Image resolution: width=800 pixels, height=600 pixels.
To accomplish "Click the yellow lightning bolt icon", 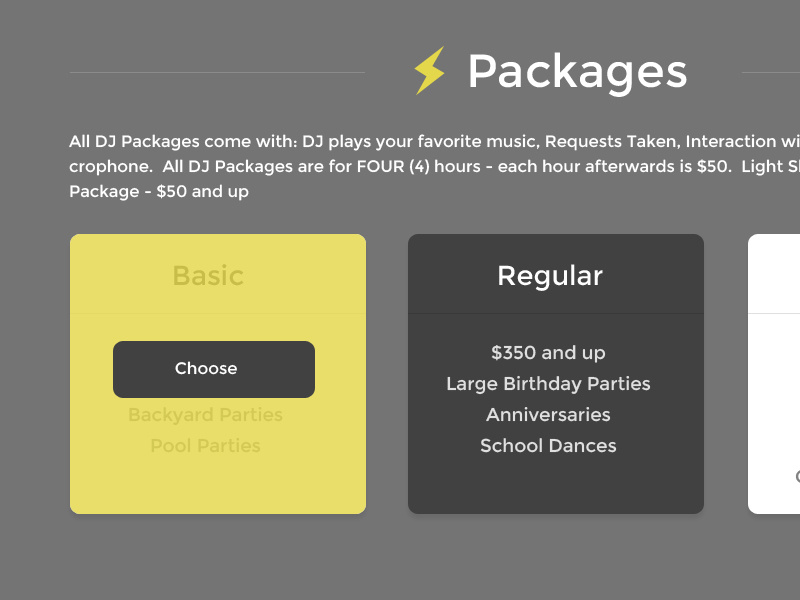I will click(429, 71).
